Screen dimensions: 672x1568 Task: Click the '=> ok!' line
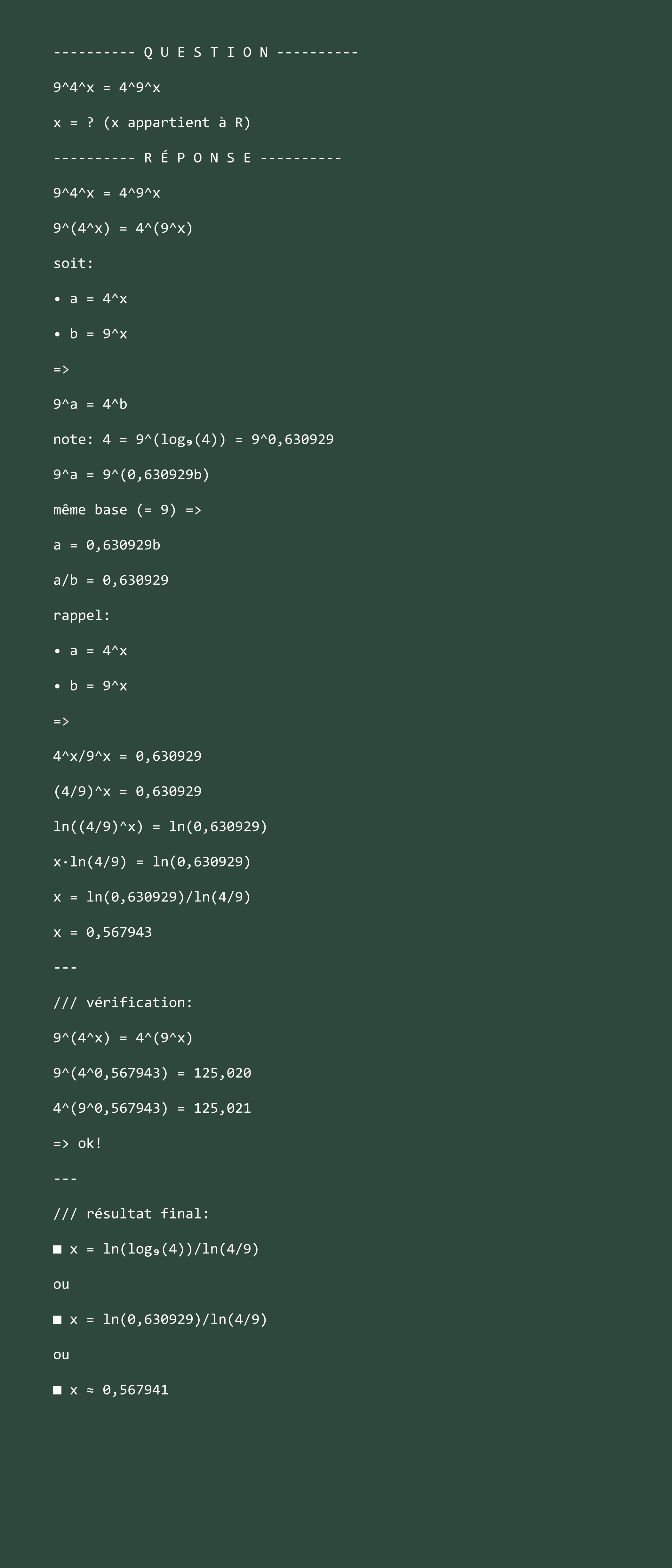(77, 1143)
